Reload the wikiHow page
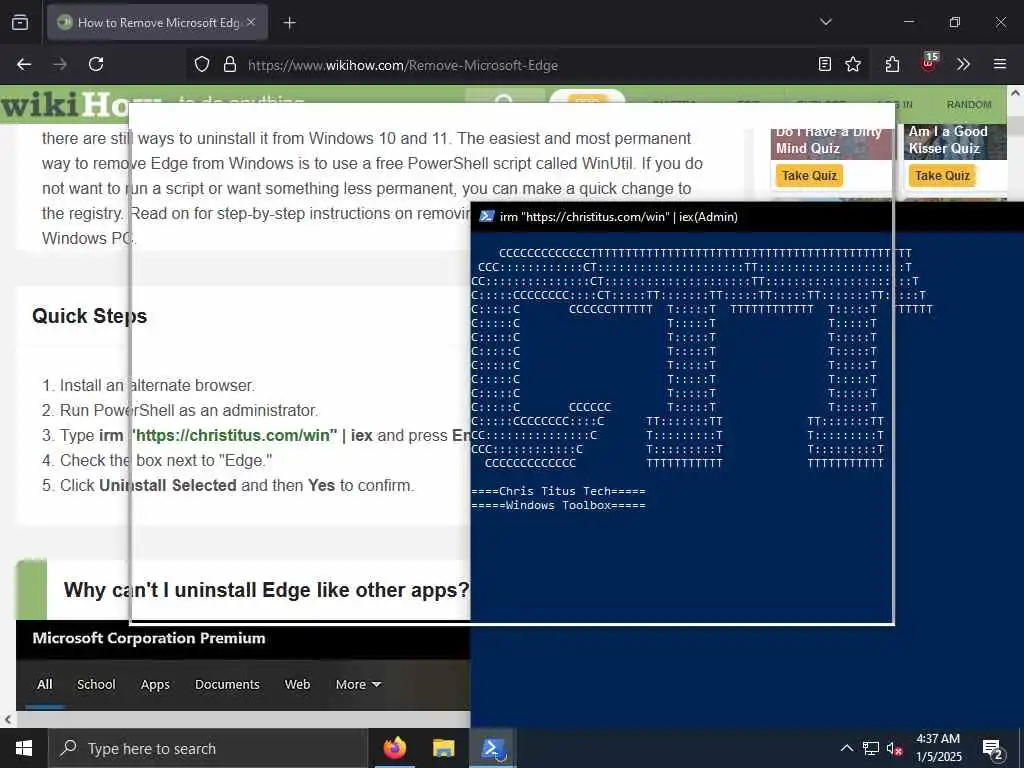The image size is (1024, 768). click(x=96, y=64)
